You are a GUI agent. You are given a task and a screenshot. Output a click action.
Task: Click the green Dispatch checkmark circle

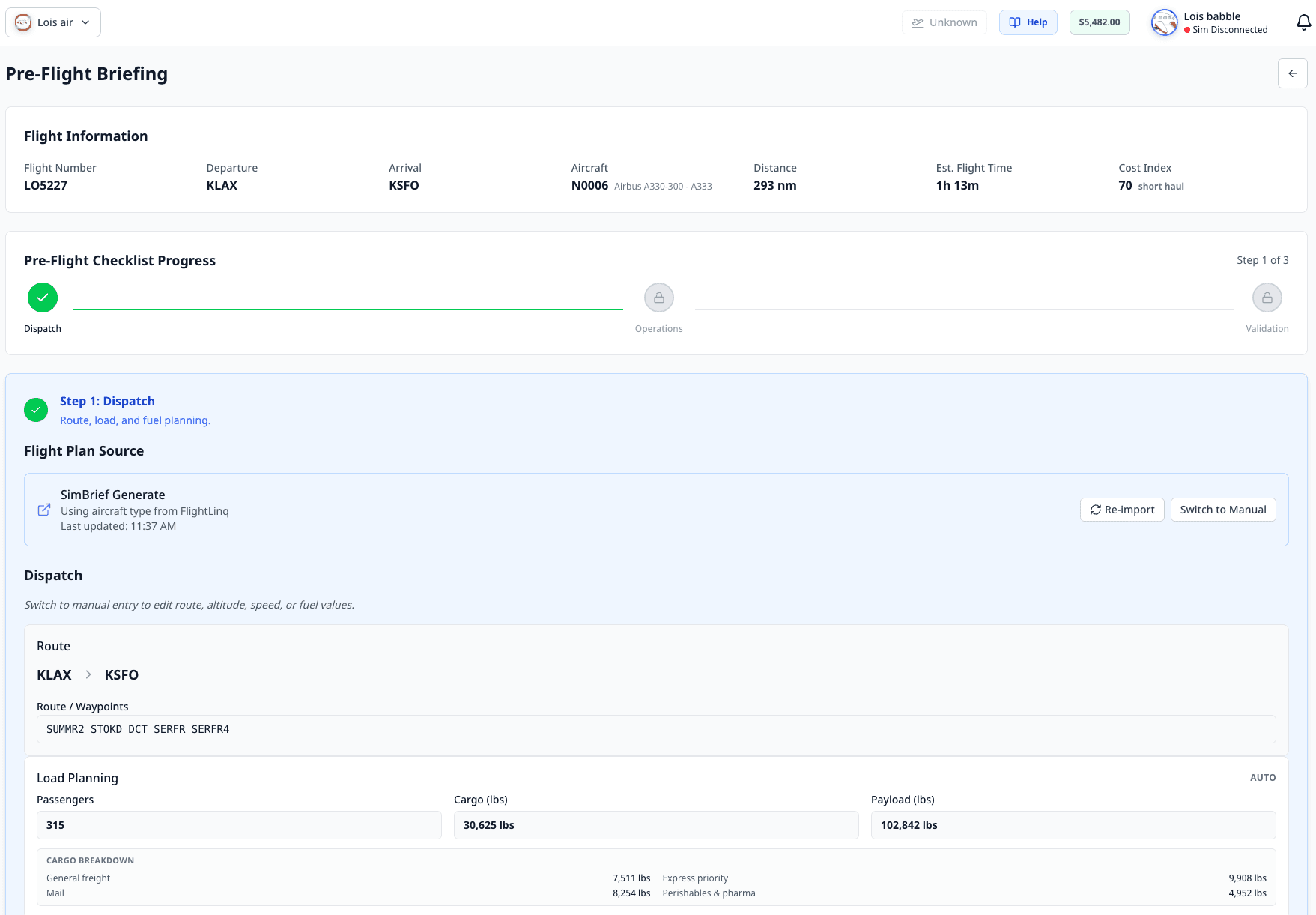coord(42,297)
